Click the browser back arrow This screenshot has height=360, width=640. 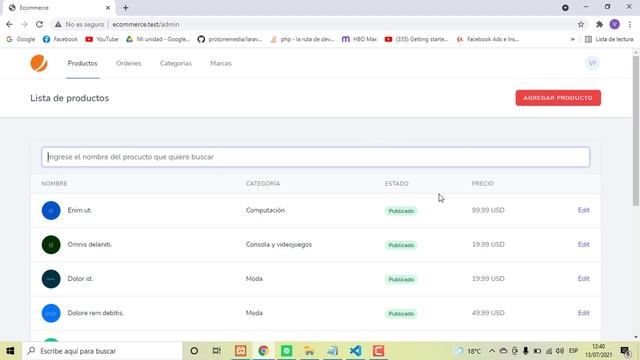point(9,24)
